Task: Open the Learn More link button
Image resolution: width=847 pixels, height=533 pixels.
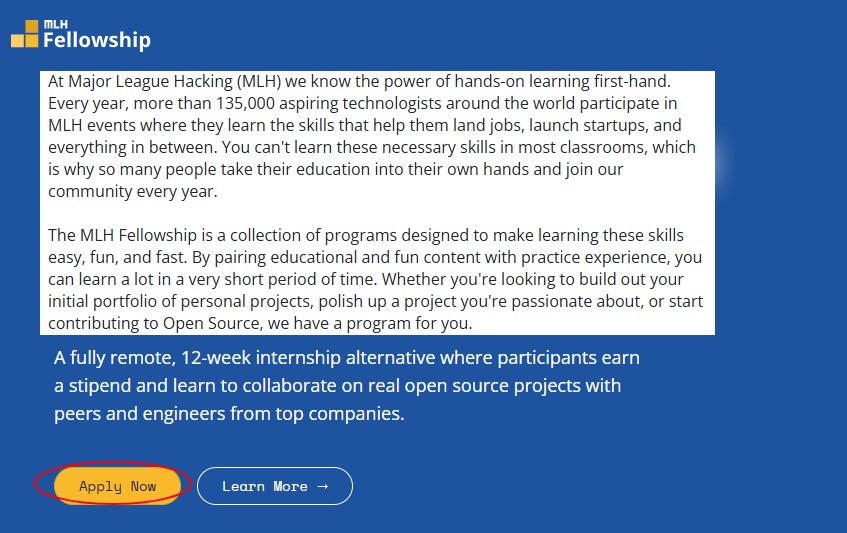Action: coord(274,486)
